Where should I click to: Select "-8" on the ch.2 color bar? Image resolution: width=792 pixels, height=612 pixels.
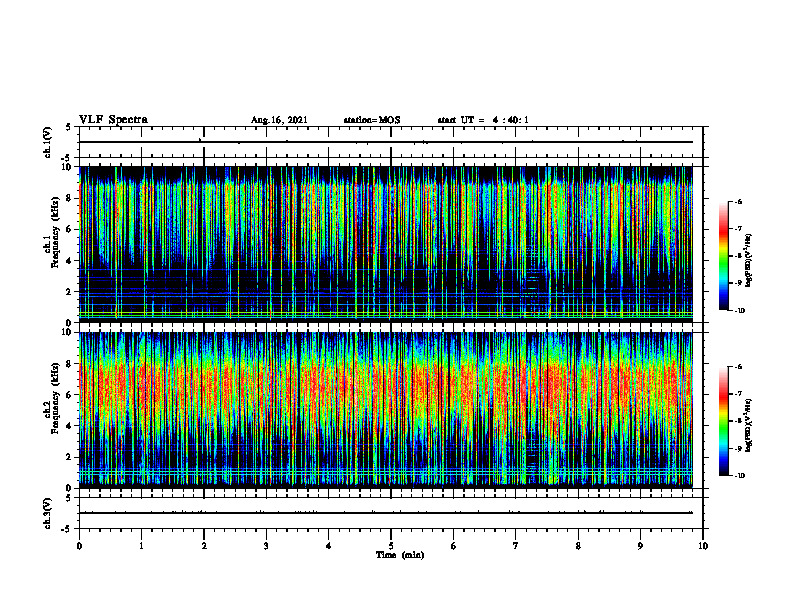coord(739,421)
